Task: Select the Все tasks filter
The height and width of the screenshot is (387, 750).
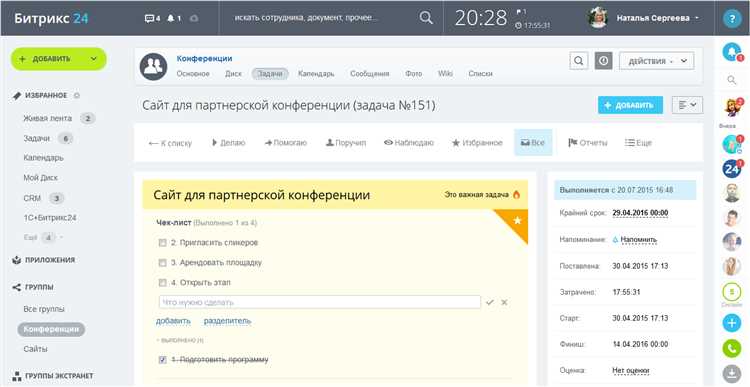Action: (x=533, y=143)
